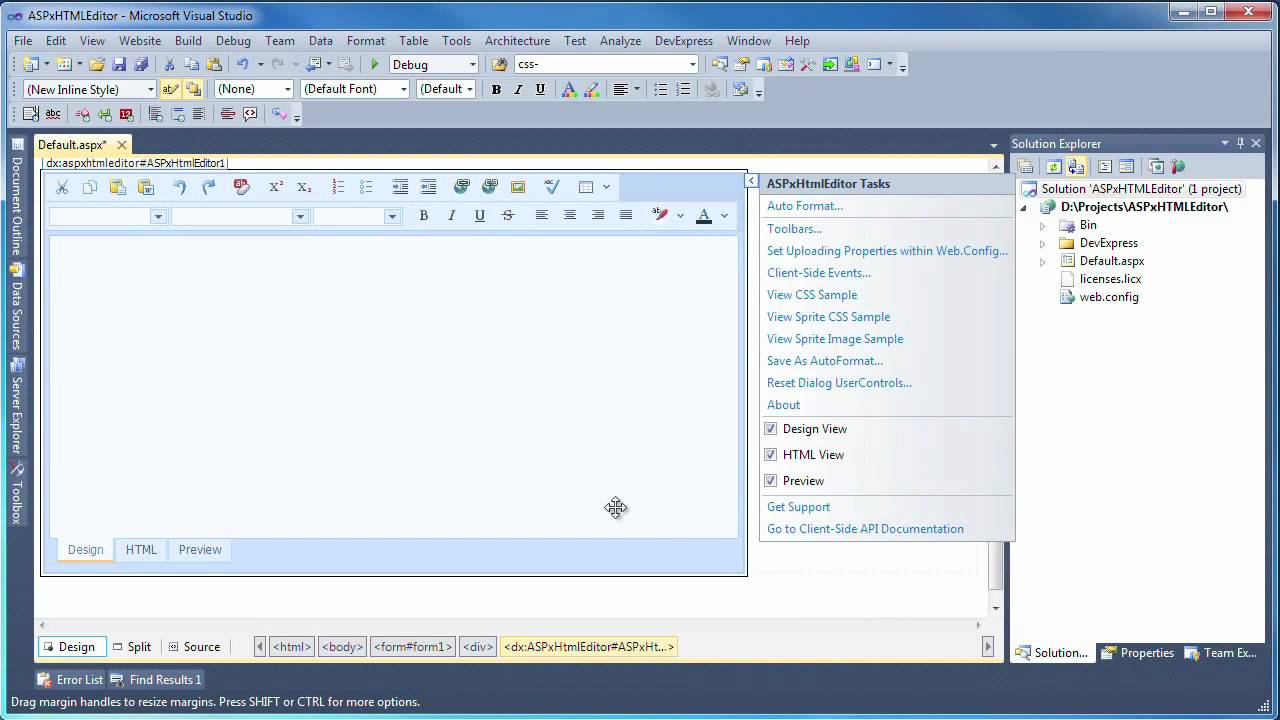Justify text in the HTML editor toolbar
Screen dimensions: 1280x720
click(626, 216)
